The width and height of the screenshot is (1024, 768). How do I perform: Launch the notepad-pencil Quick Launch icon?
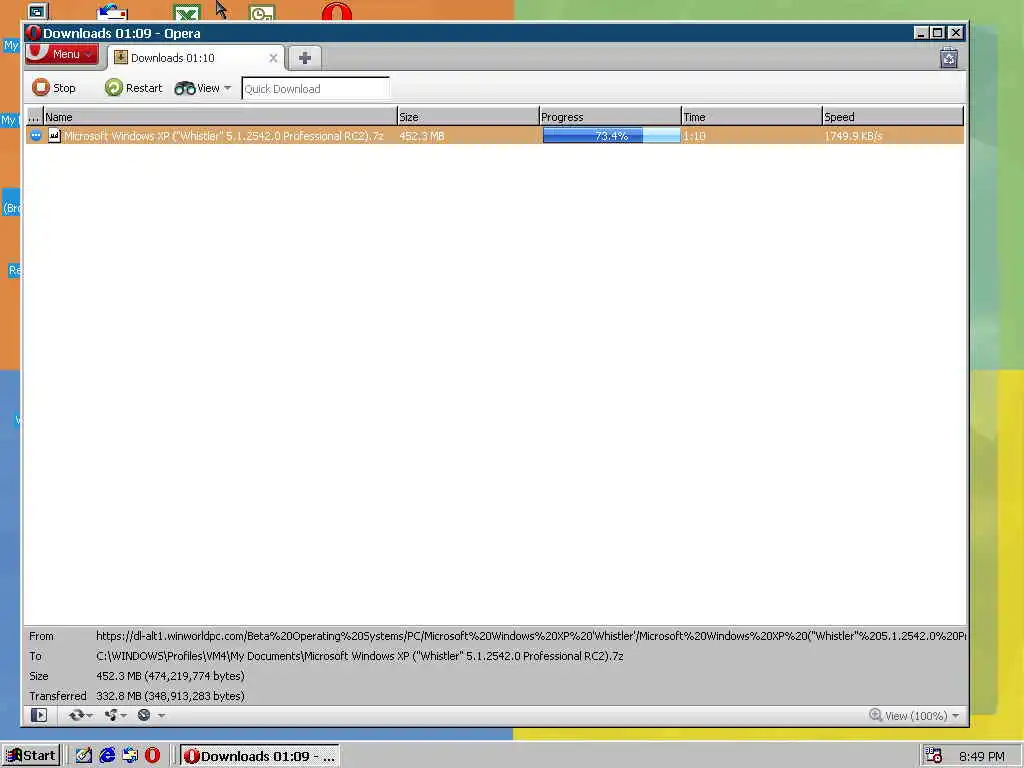click(x=84, y=756)
